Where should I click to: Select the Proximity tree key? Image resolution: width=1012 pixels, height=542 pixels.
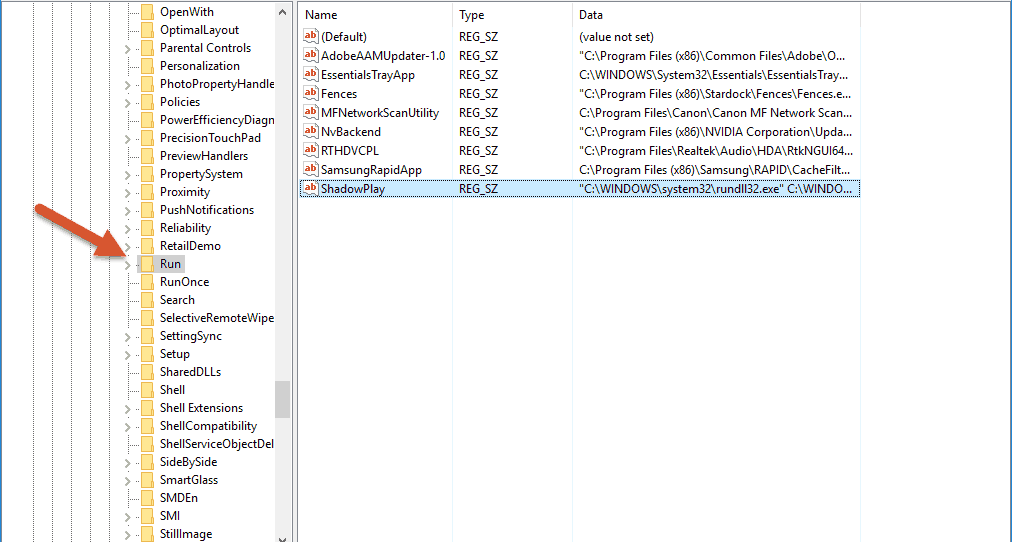point(185,192)
